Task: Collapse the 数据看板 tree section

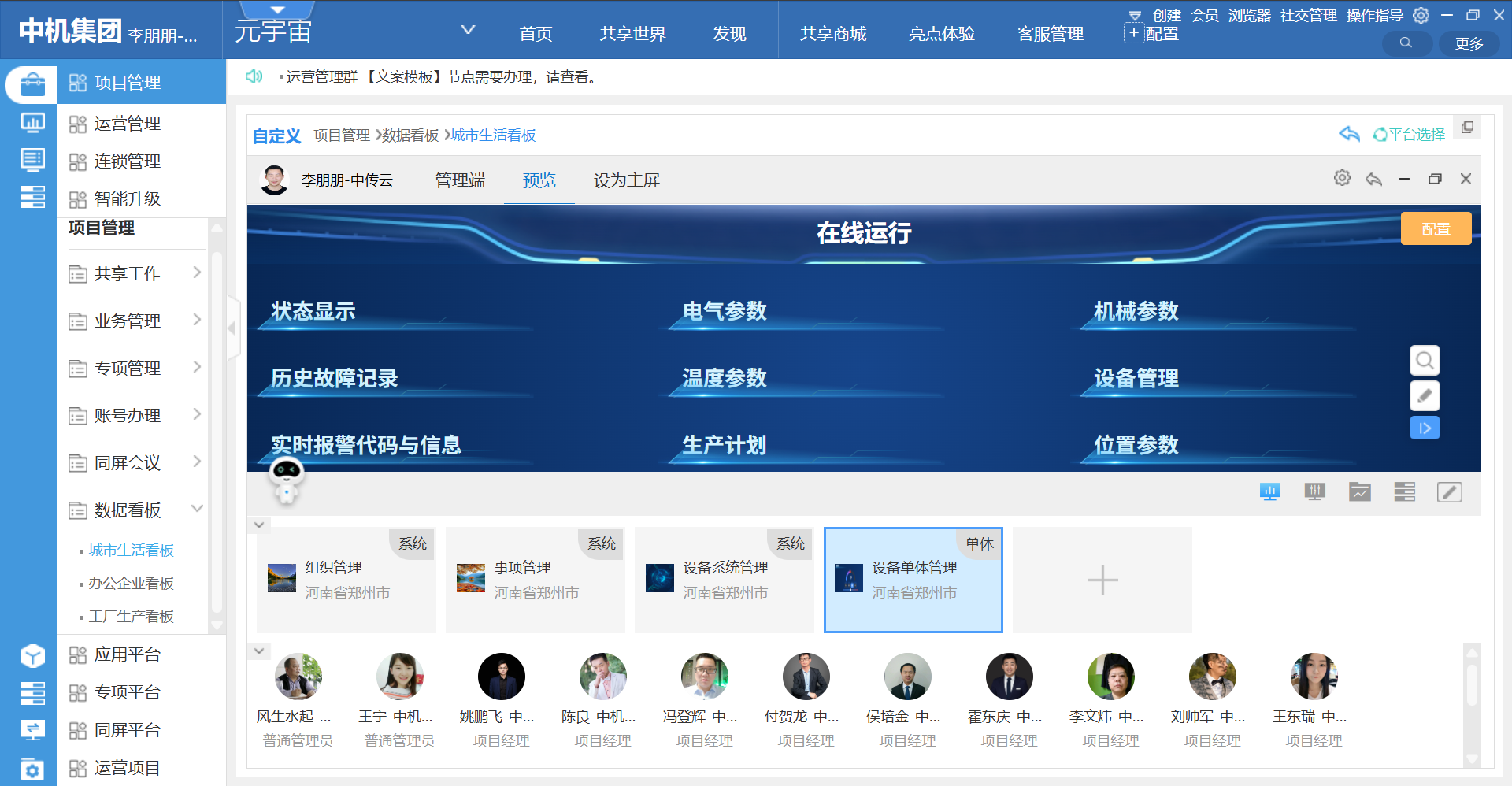Action: point(197,509)
